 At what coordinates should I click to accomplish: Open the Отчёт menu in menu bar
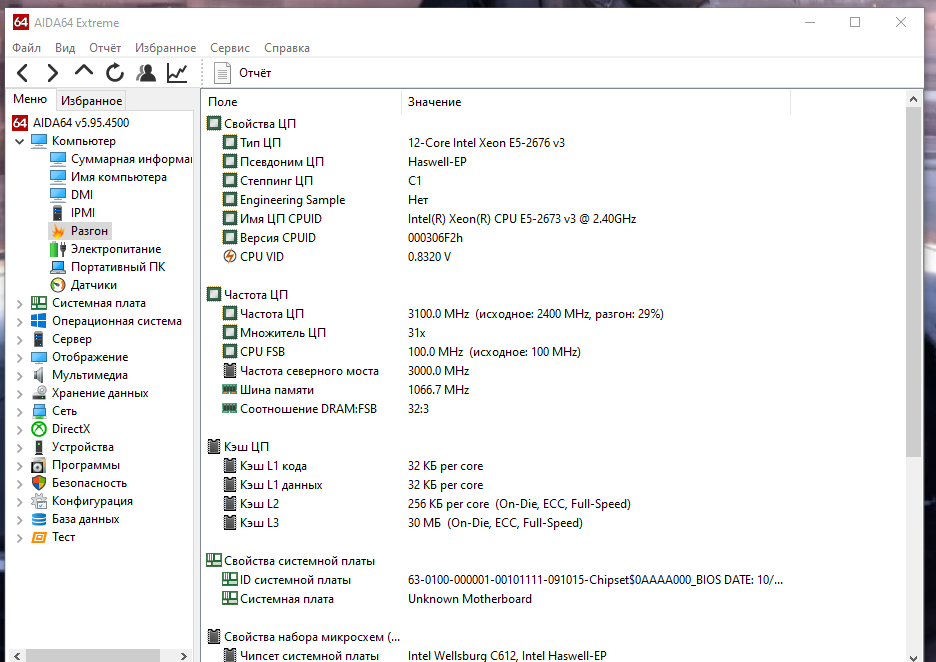[105, 48]
